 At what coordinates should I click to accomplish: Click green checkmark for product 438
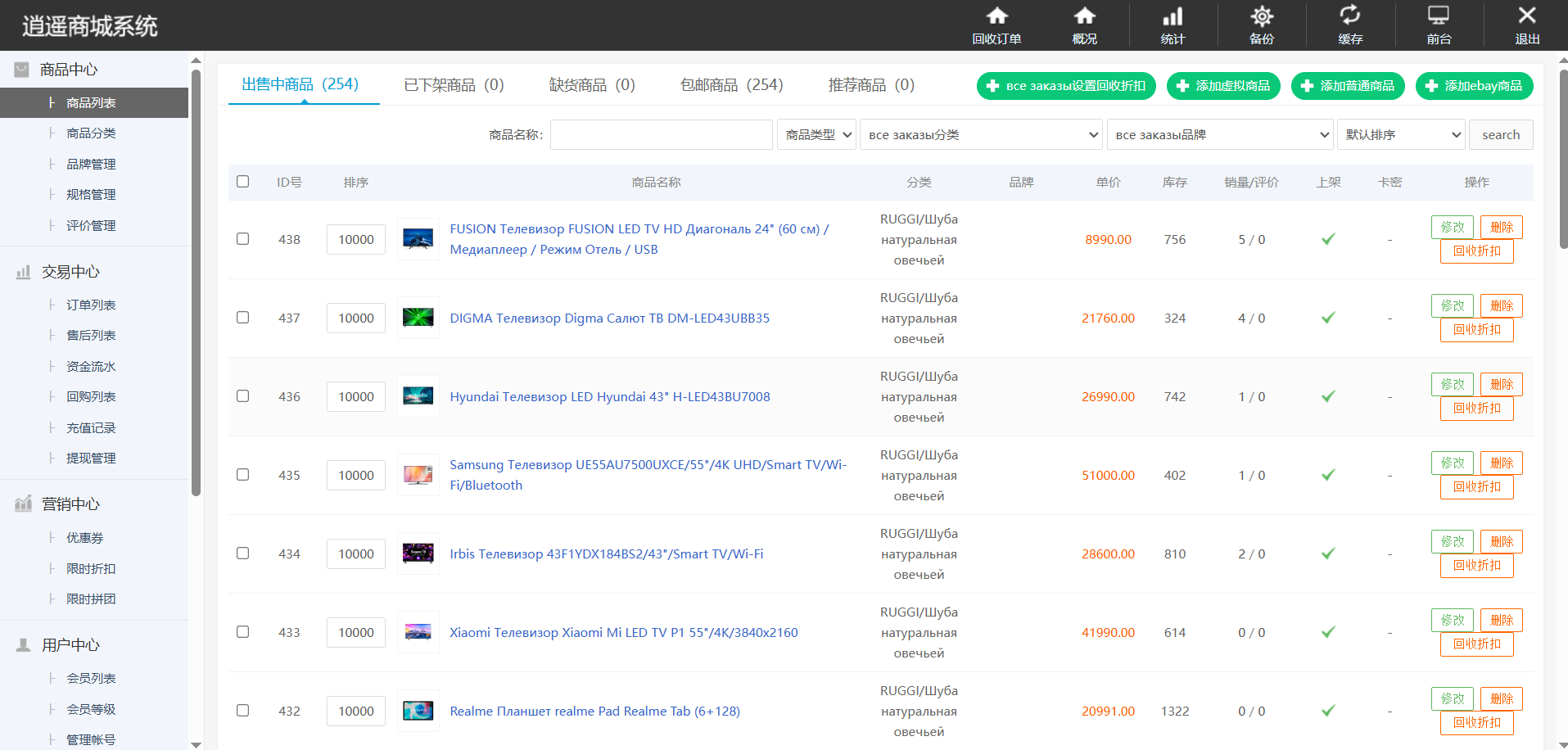1328,239
